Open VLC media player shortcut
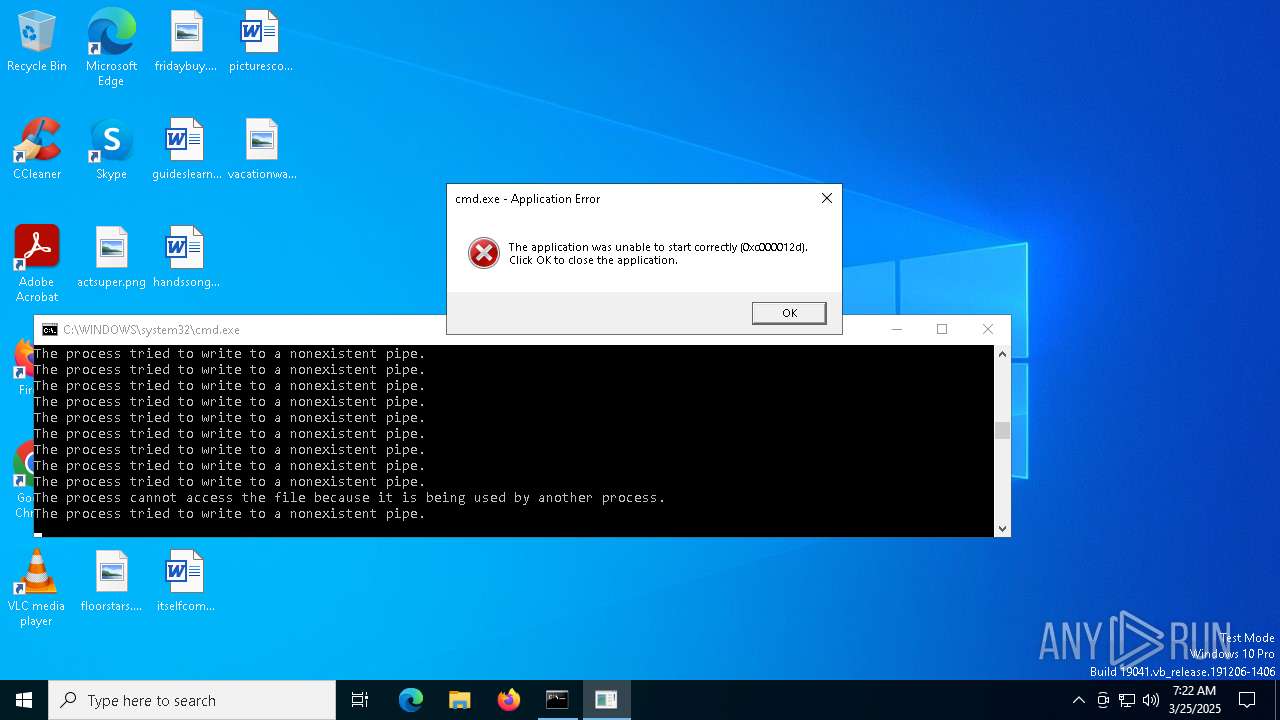Viewport: 1280px width, 720px height. tap(37, 588)
